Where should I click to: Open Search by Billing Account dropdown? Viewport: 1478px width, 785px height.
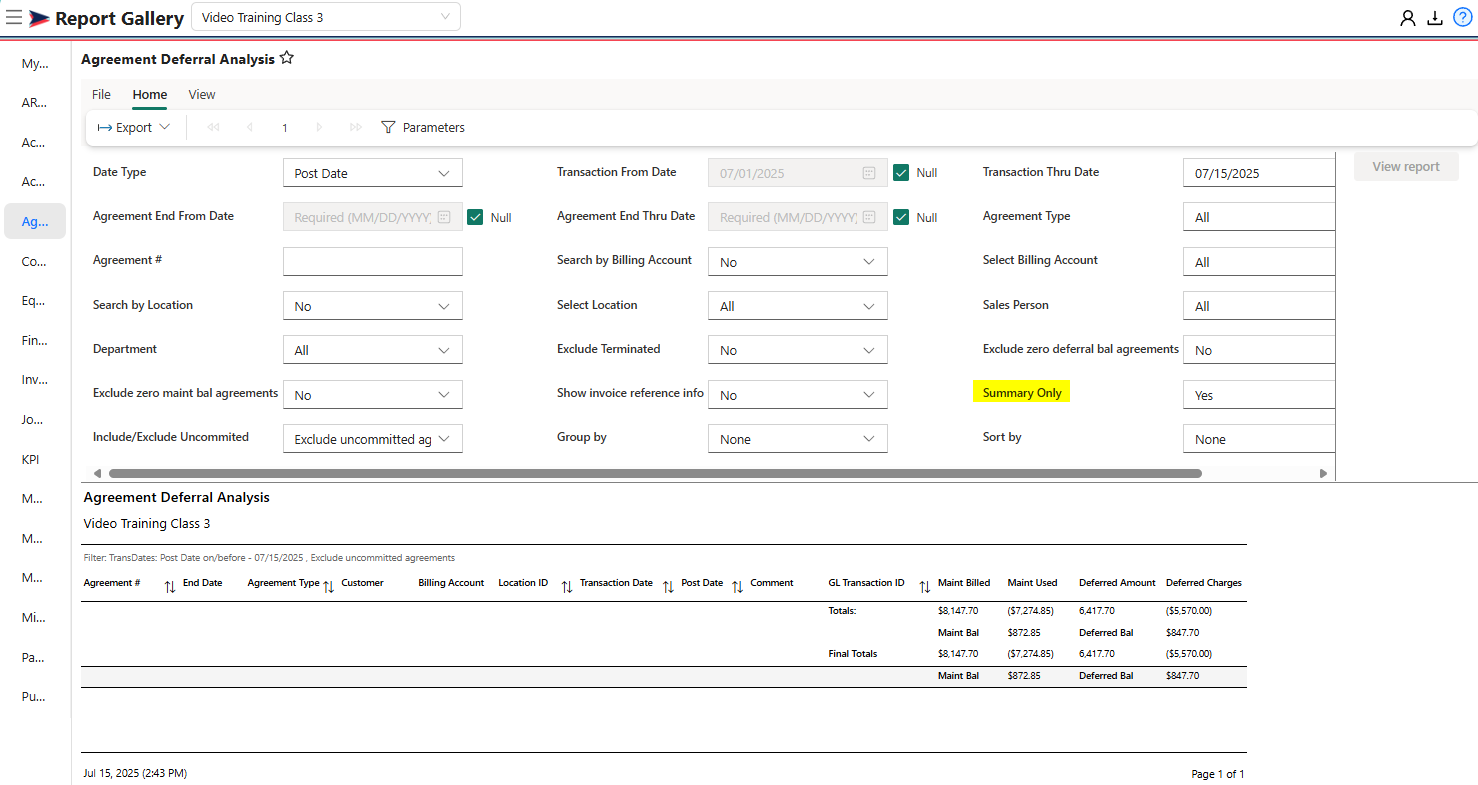(x=798, y=262)
